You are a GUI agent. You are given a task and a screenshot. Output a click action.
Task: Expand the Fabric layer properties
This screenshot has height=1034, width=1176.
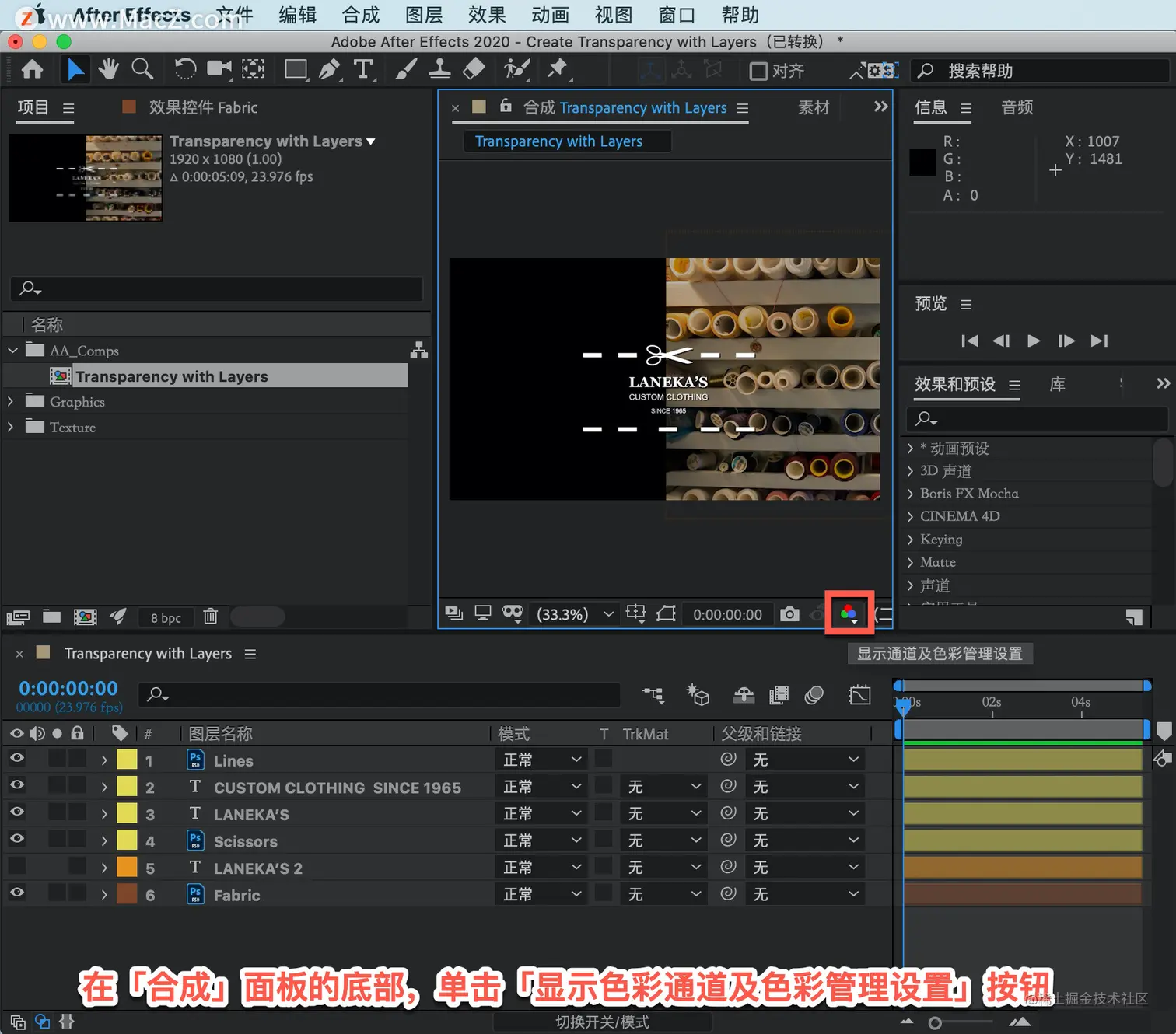tap(104, 895)
